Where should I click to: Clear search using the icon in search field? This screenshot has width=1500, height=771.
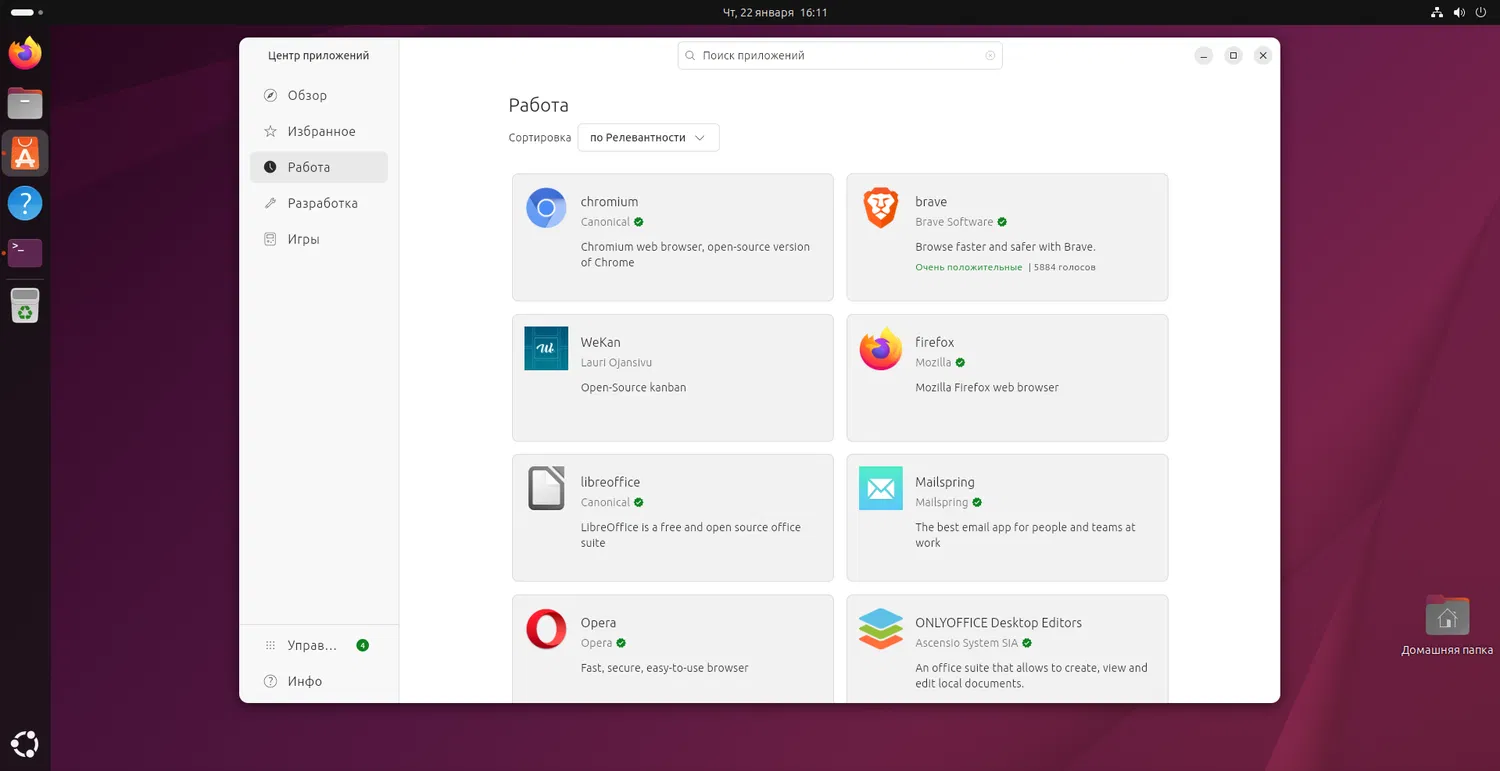[990, 56]
